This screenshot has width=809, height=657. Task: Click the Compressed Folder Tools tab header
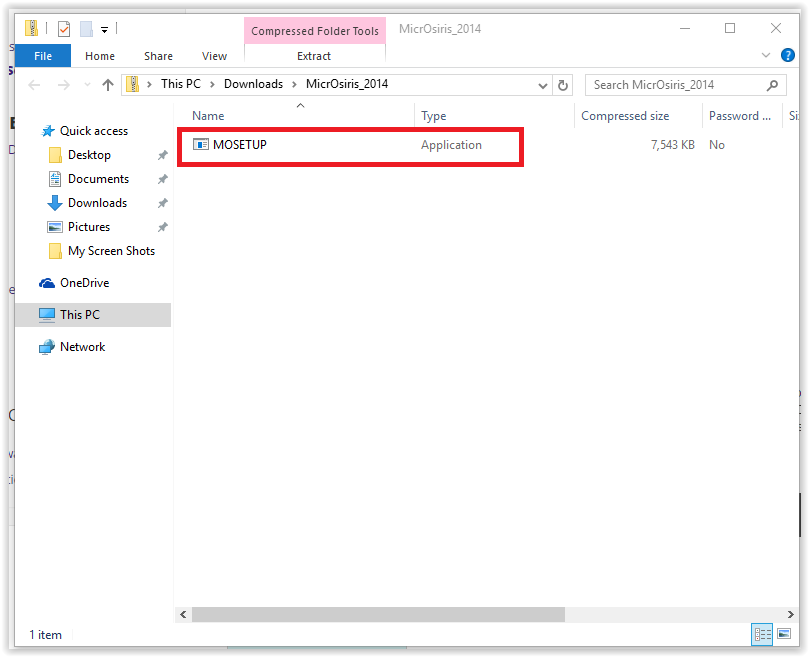point(315,31)
